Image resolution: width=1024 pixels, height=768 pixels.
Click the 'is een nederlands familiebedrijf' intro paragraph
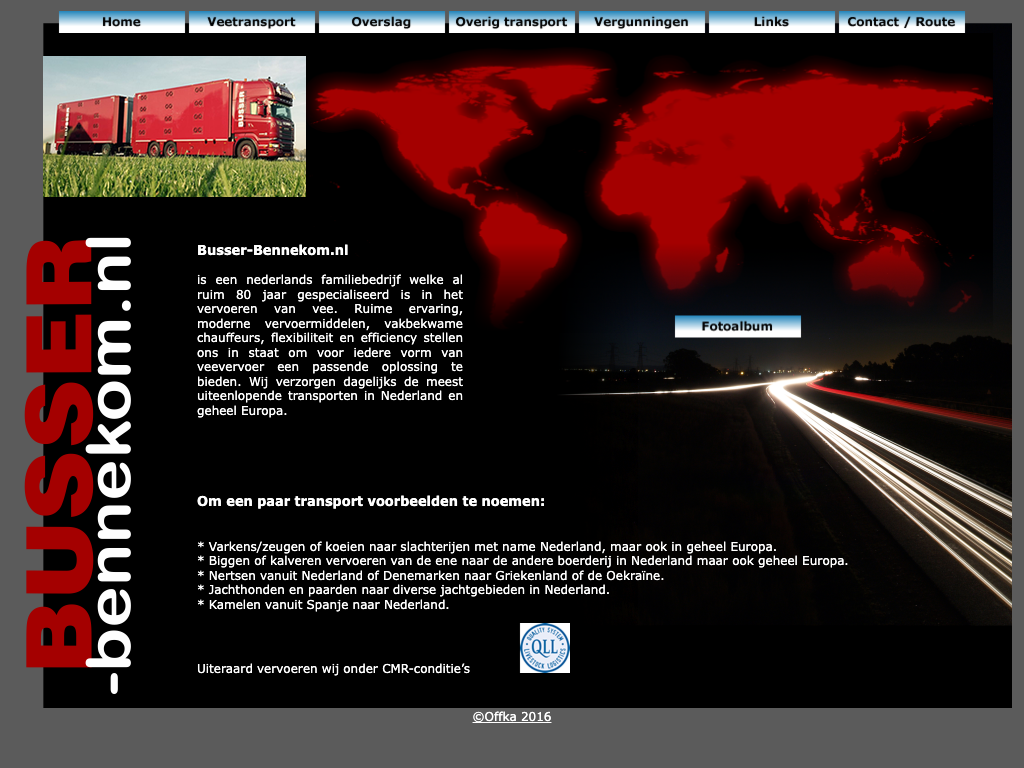tap(330, 345)
